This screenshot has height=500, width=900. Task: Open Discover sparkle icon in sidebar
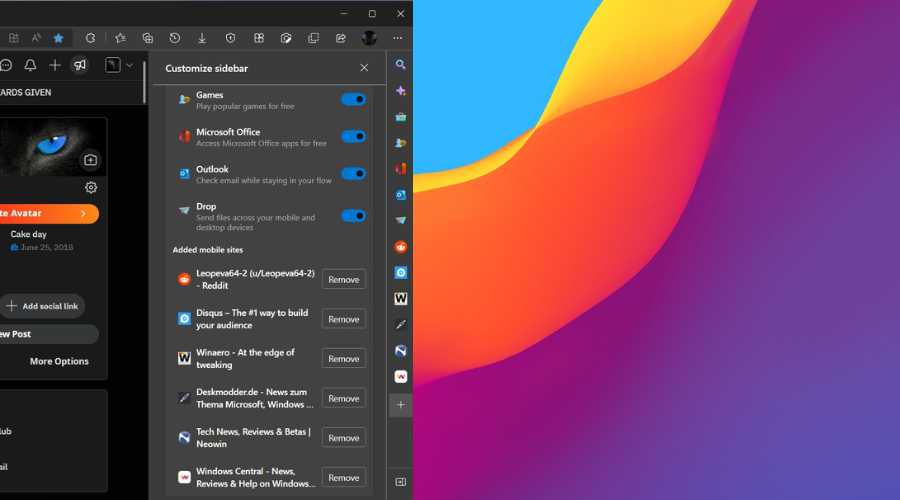pos(401,91)
